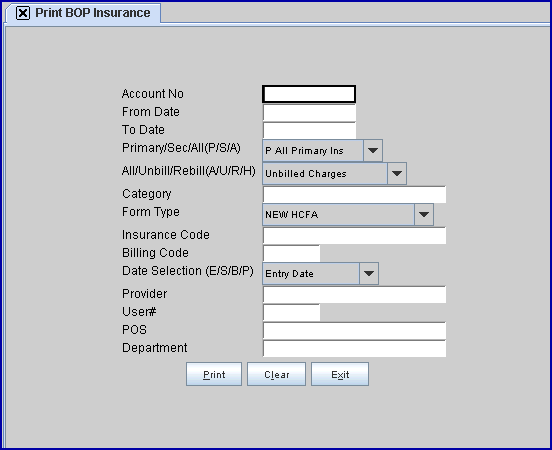Click into the From Date field
Screen dimensions: 552x450
click(309, 113)
